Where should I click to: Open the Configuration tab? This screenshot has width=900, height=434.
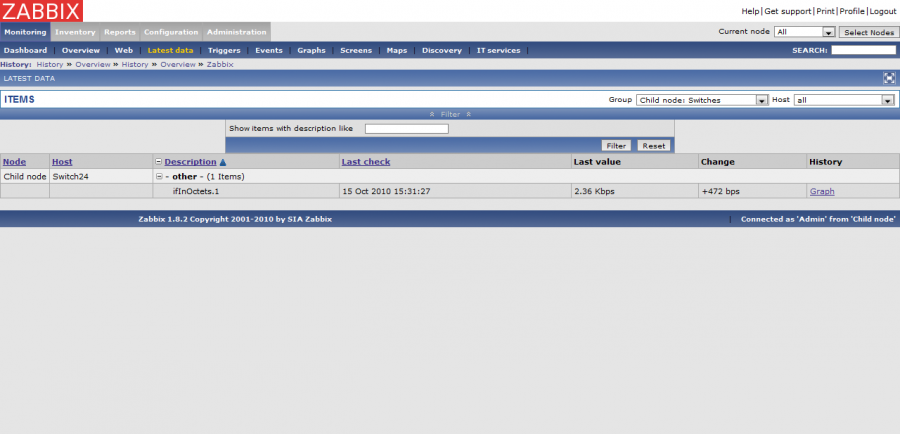point(171,32)
